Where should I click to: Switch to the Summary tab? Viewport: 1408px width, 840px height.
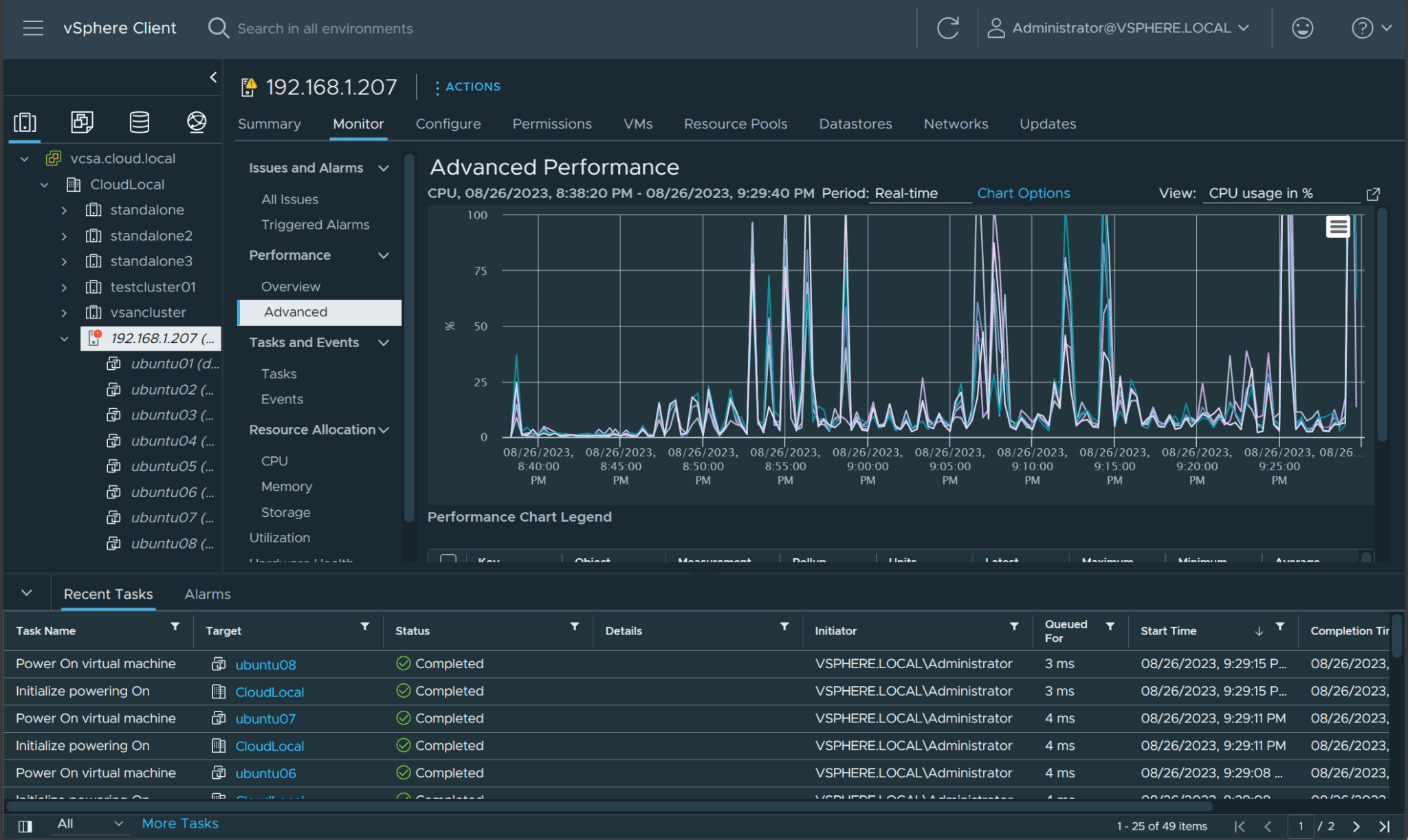point(269,124)
